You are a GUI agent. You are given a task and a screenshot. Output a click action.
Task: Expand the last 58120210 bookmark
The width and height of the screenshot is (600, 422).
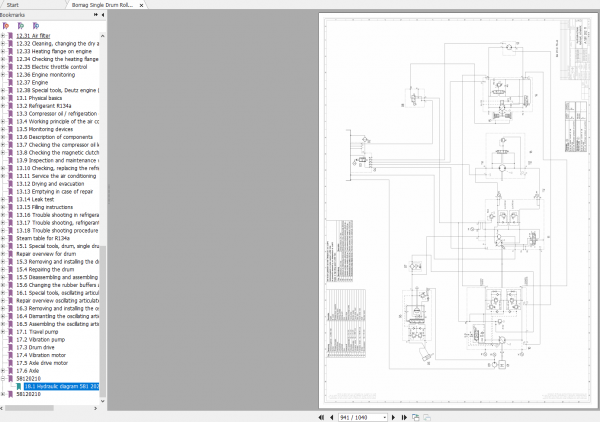click(3, 394)
